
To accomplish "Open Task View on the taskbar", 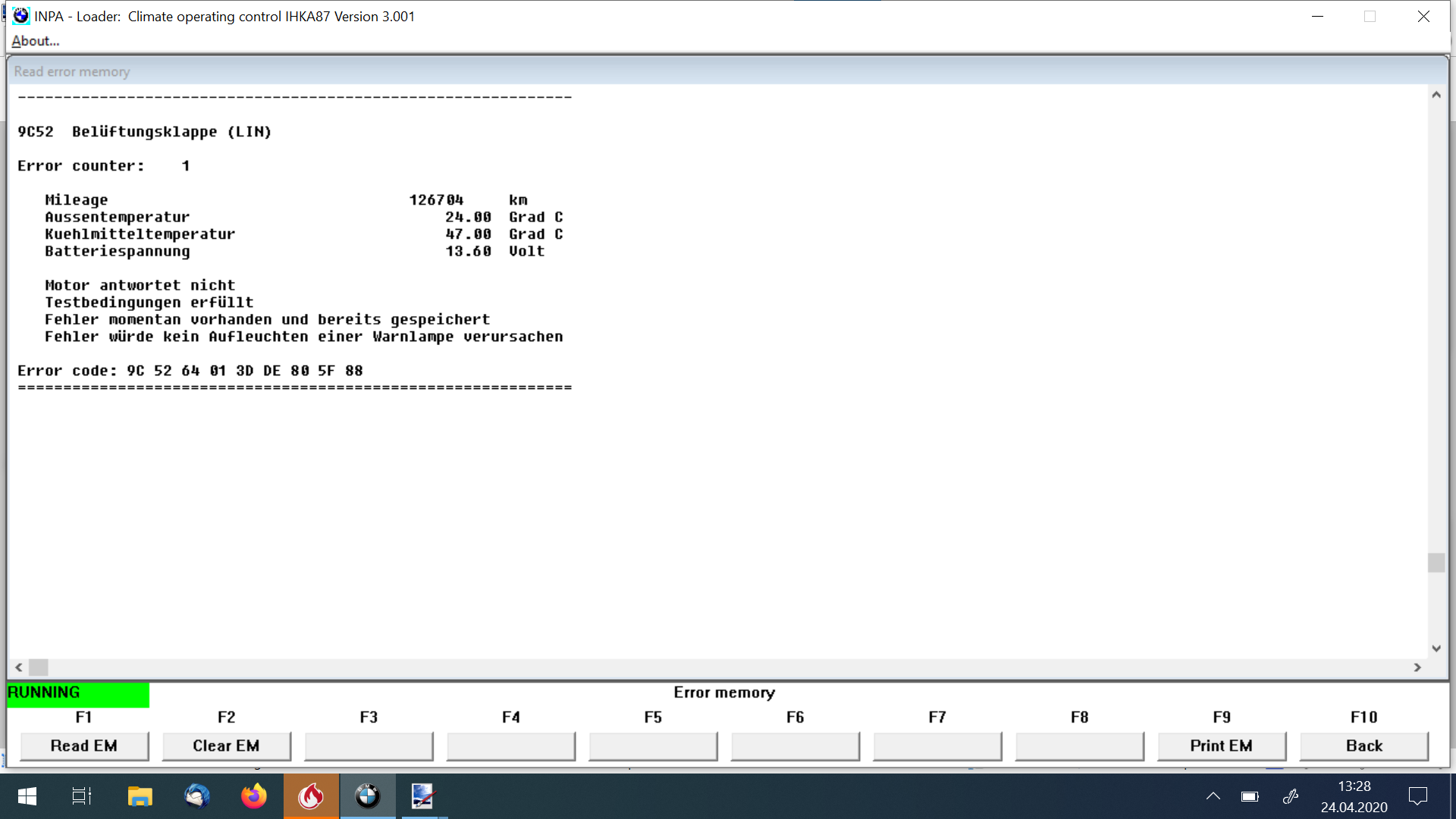I will click(x=82, y=796).
